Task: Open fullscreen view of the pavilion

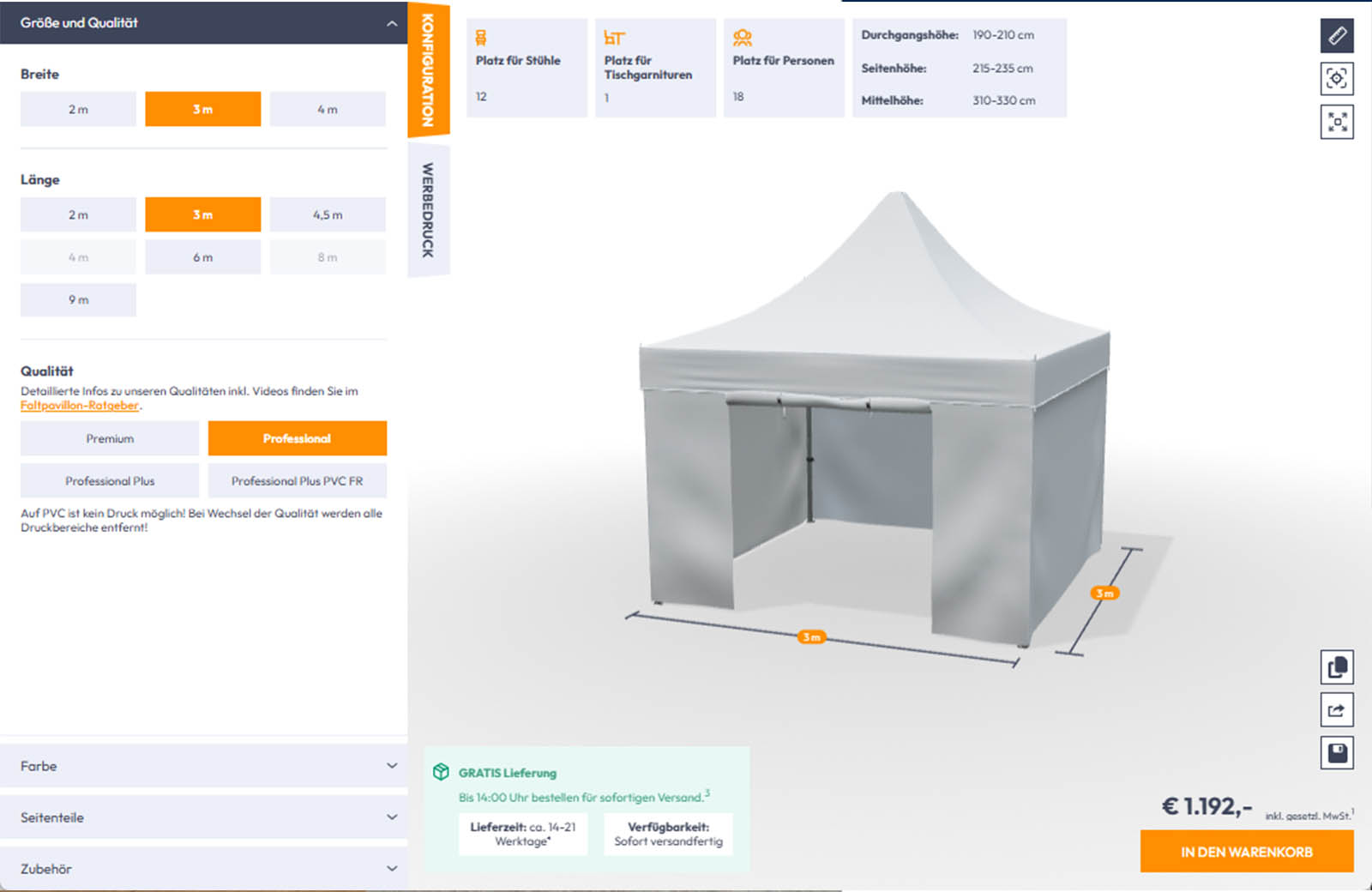Action: click(x=1336, y=122)
